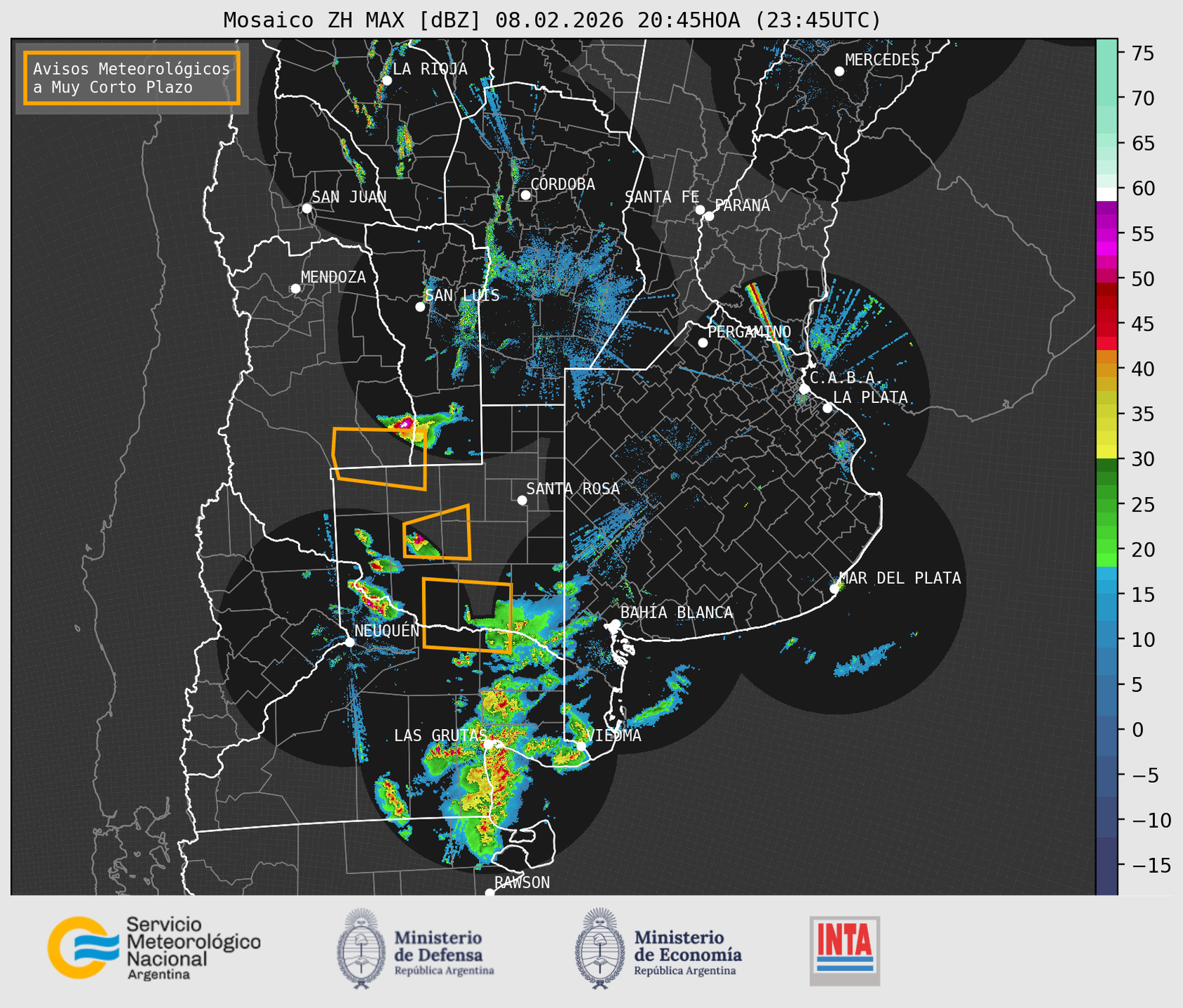Click the map title 'Mosaico ZH MAX [dBZ]'
The width and height of the screenshot is (1183, 1008).
pos(353,20)
